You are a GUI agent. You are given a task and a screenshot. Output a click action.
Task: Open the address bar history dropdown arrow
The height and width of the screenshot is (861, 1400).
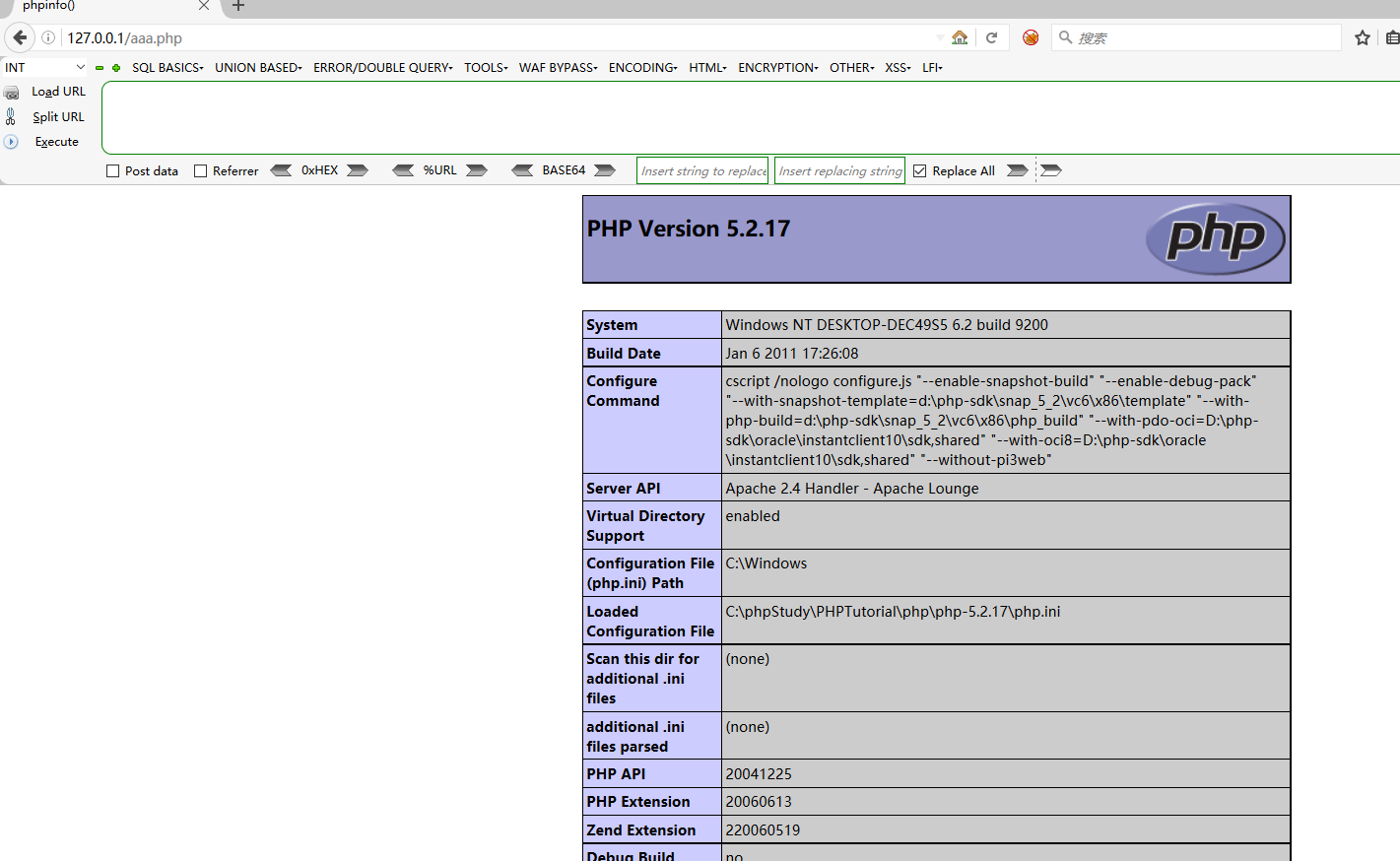pyautogui.click(x=940, y=38)
